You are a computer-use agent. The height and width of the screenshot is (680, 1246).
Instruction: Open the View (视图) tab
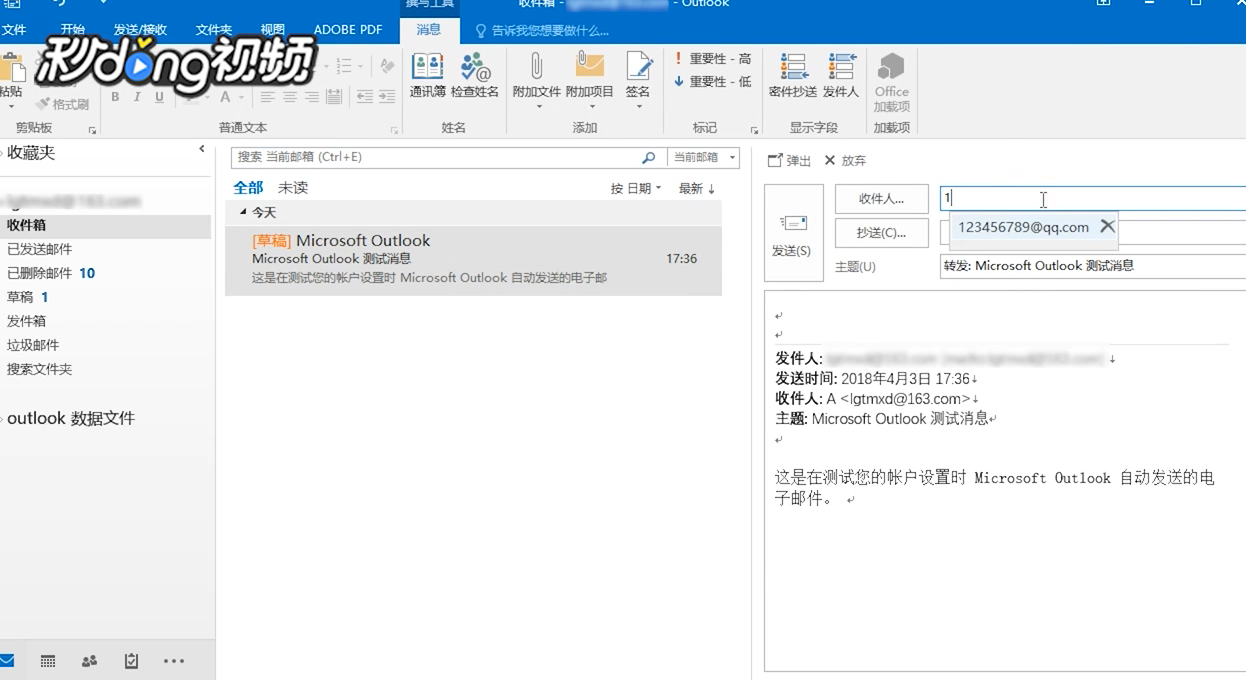(272, 30)
